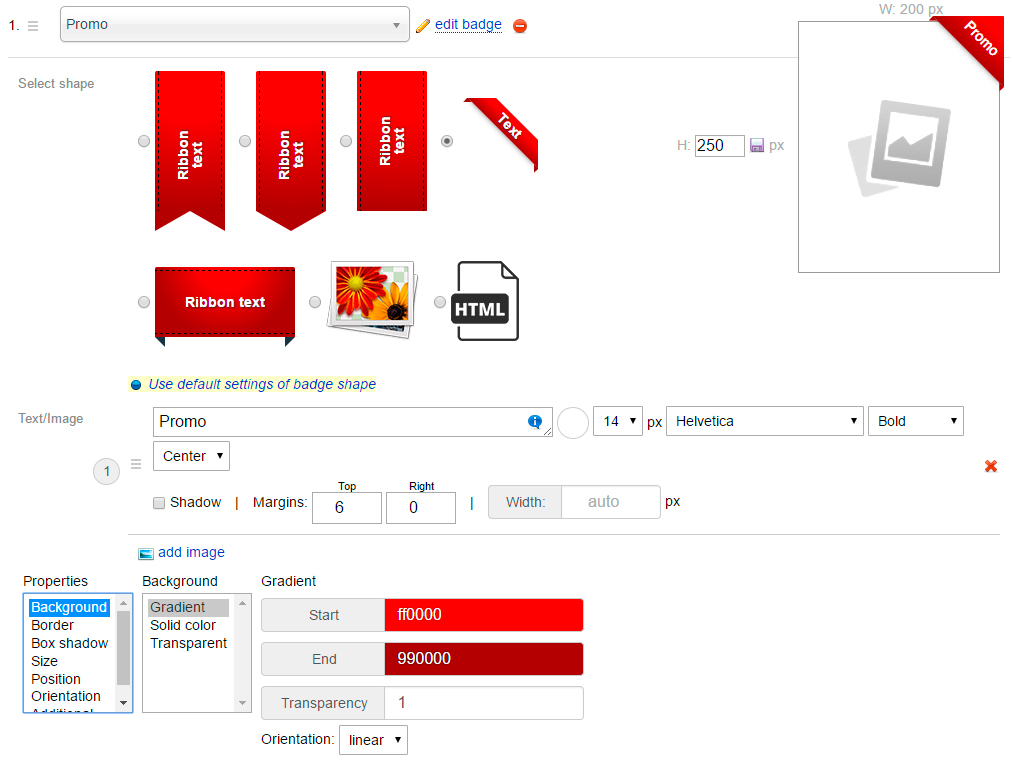Select the pointed ribbon shape radio button
Image resolution: width=1013 pixels, height=764 pixels.
(245, 141)
